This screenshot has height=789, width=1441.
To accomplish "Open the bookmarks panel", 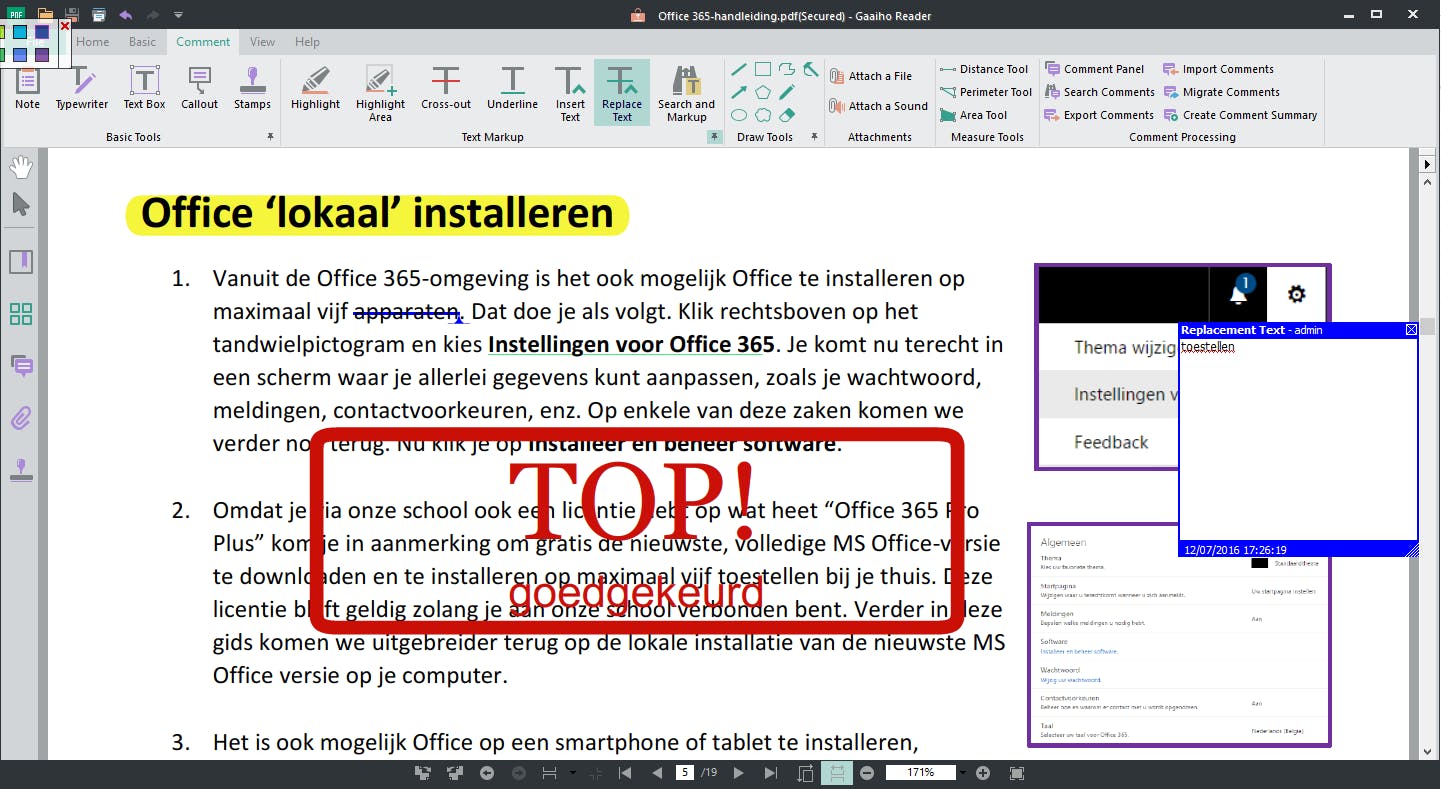I will pyautogui.click(x=21, y=263).
